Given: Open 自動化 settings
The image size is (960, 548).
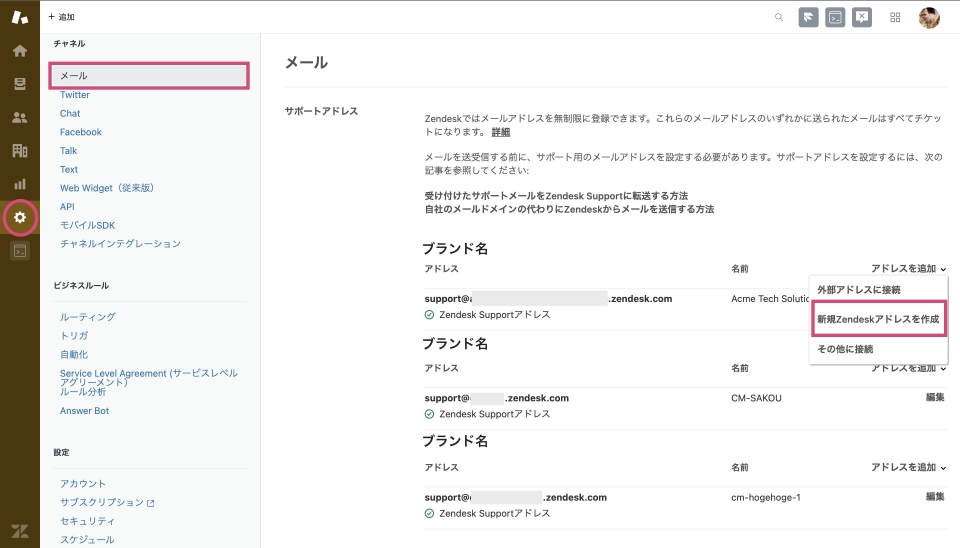Looking at the screenshot, I should coord(74,355).
